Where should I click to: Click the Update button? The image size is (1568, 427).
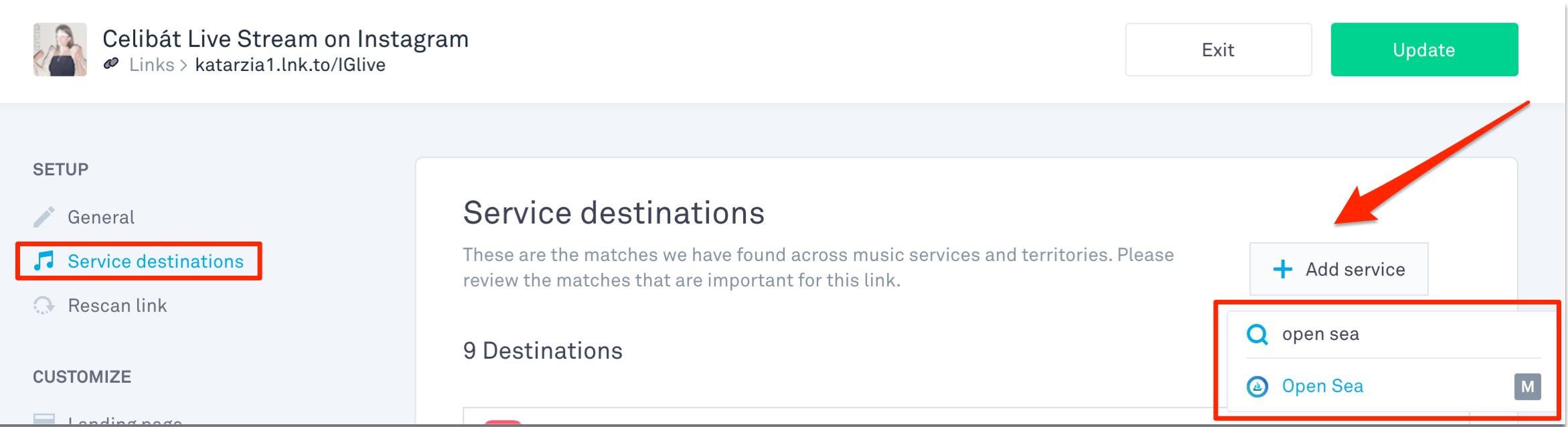pyautogui.click(x=1423, y=50)
